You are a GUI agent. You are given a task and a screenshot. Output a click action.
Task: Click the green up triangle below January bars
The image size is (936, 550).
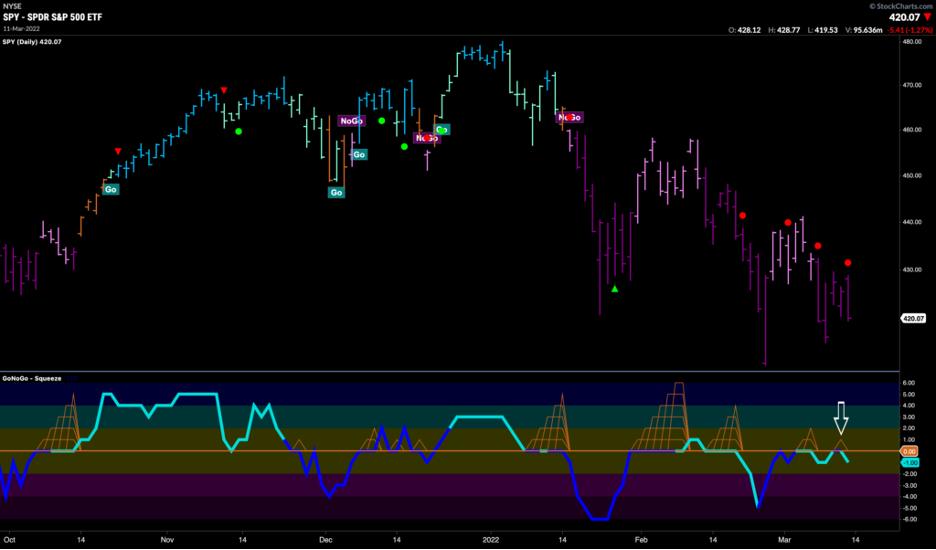click(615, 289)
